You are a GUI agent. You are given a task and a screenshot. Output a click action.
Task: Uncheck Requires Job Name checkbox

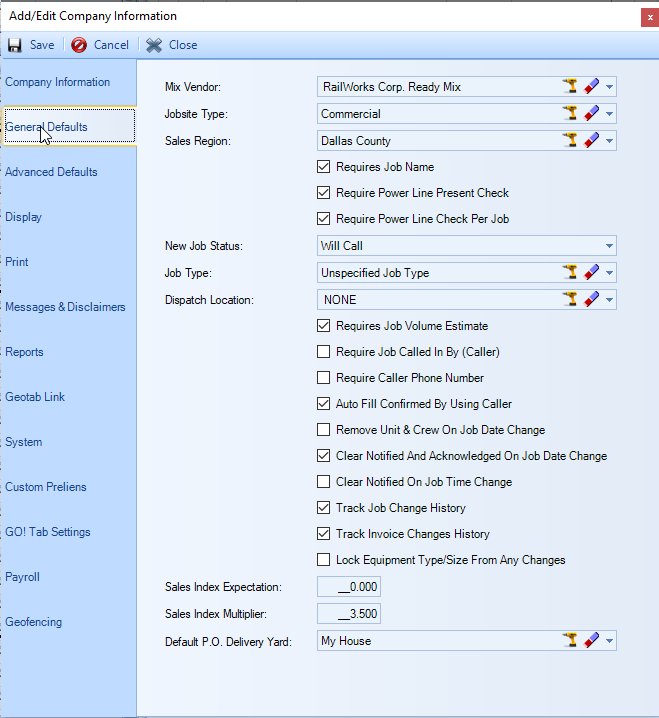(x=323, y=167)
